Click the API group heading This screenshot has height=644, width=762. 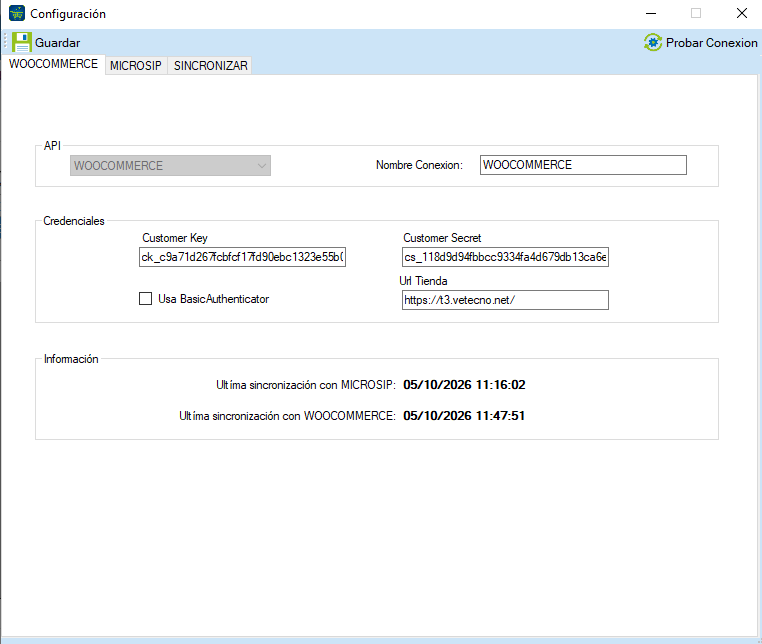point(52,146)
